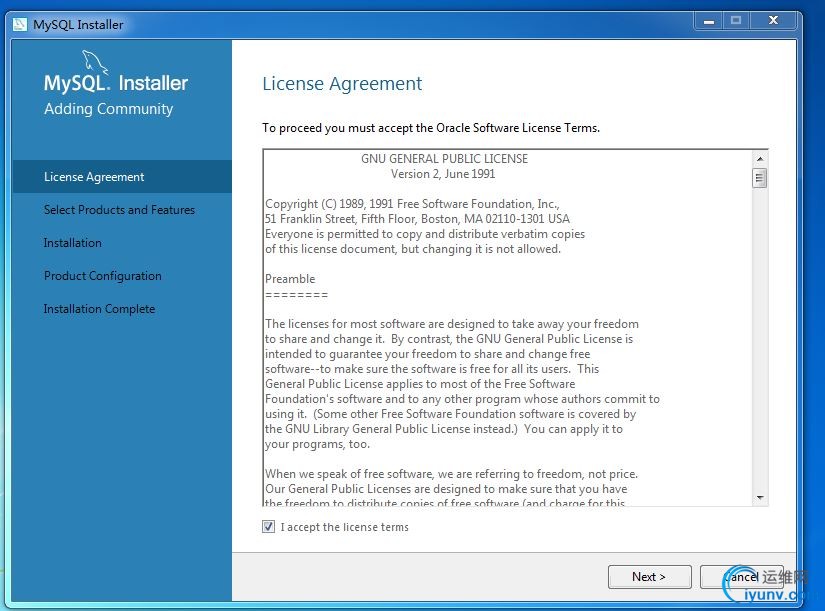Click the Cancel button

742,577
